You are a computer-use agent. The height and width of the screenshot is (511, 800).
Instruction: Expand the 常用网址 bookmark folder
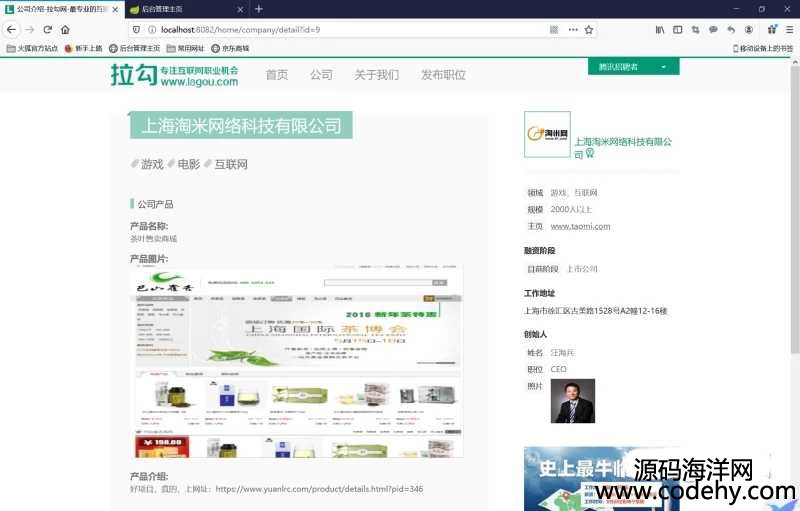(x=185, y=48)
